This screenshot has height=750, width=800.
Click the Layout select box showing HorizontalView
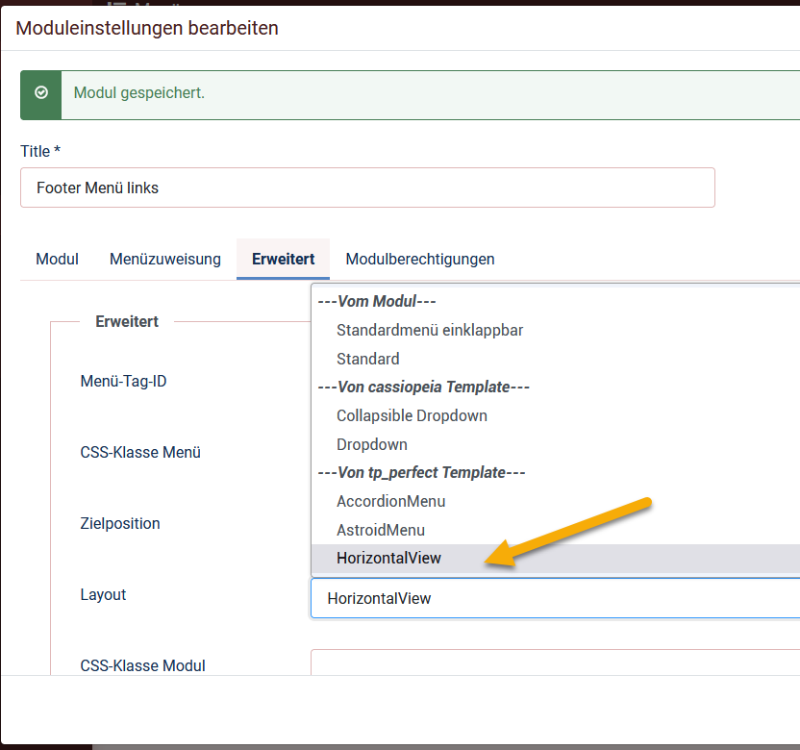pyautogui.click(x=555, y=598)
